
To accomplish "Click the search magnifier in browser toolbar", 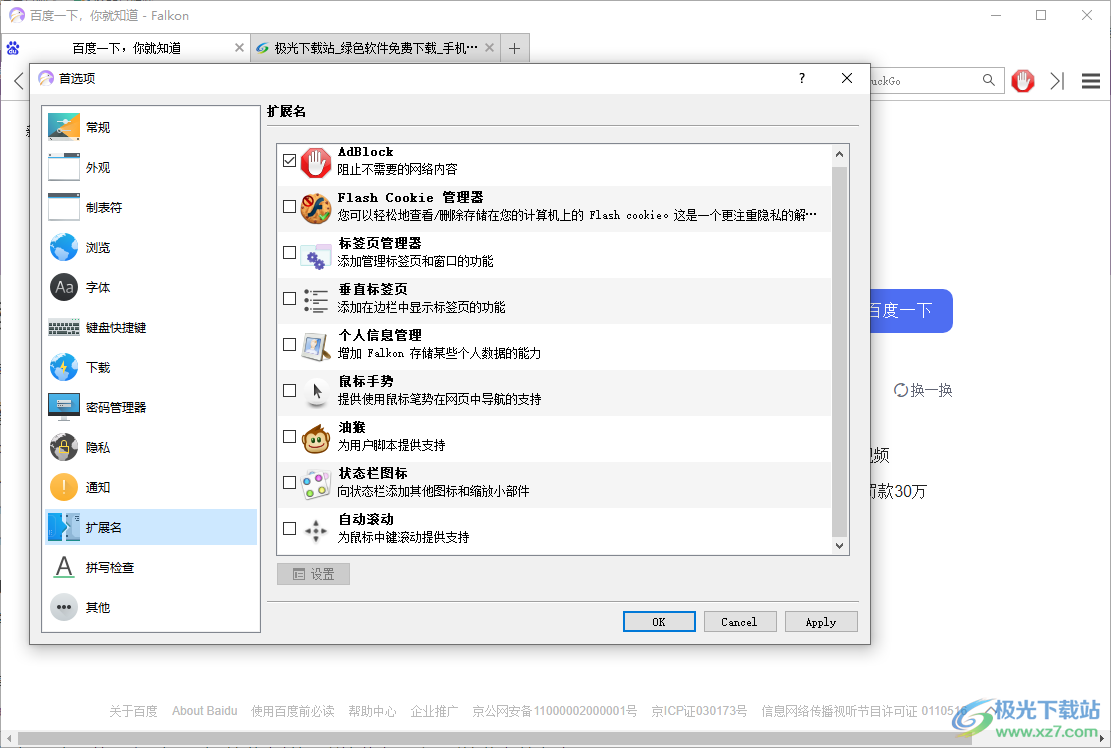I will click(988, 80).
